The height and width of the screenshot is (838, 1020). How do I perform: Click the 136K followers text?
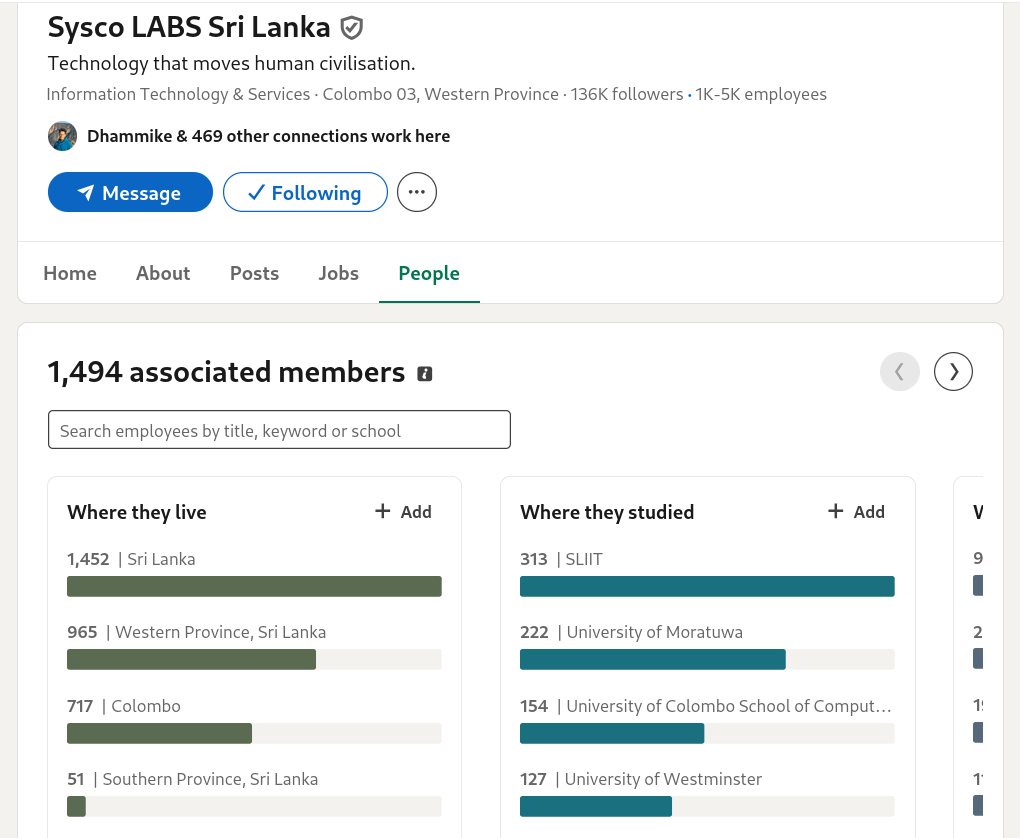pos(627,94)
